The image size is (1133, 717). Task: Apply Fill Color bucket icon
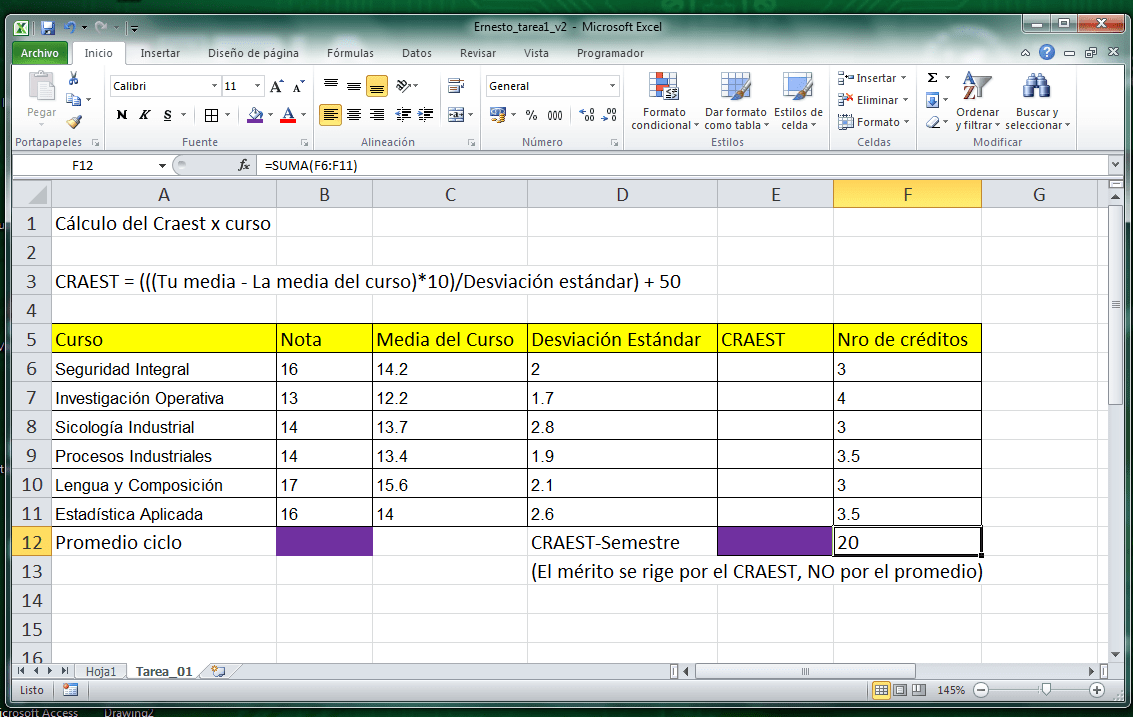(255, 115)
